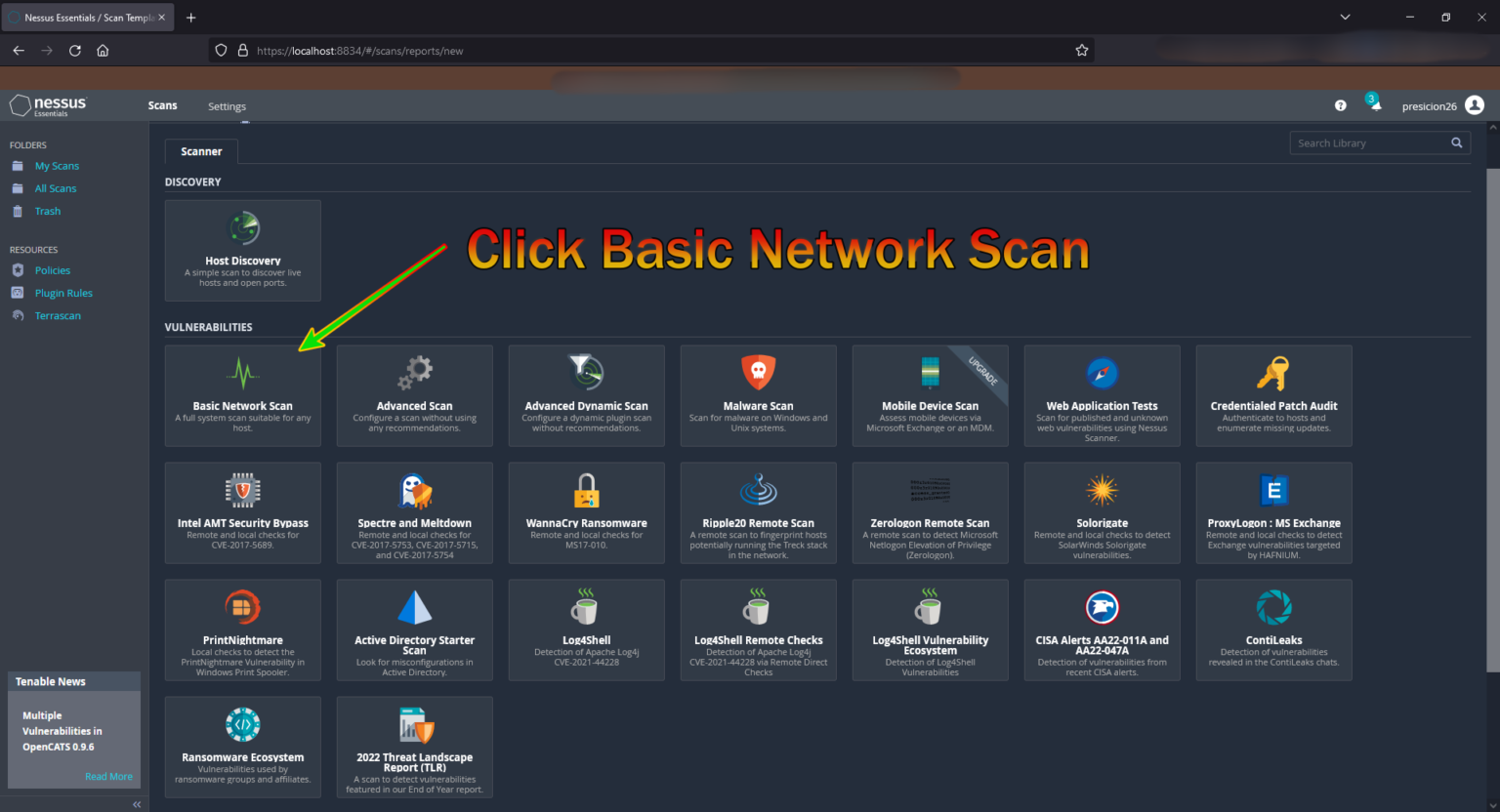Open the Host Discovery scan template

[x=242, y=251]
